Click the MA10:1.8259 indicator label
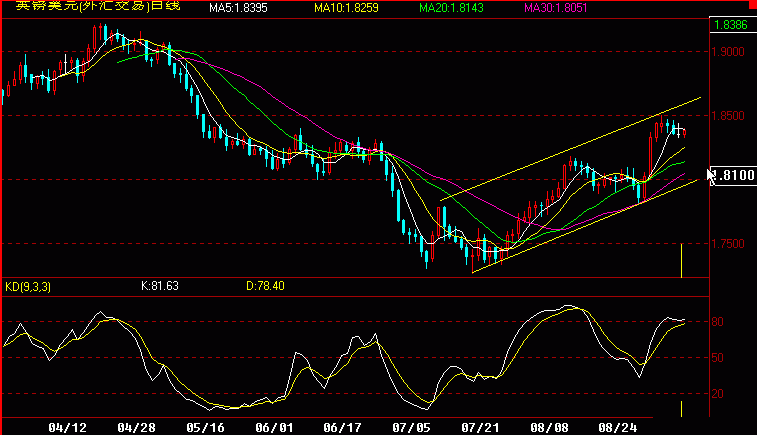 346,8
